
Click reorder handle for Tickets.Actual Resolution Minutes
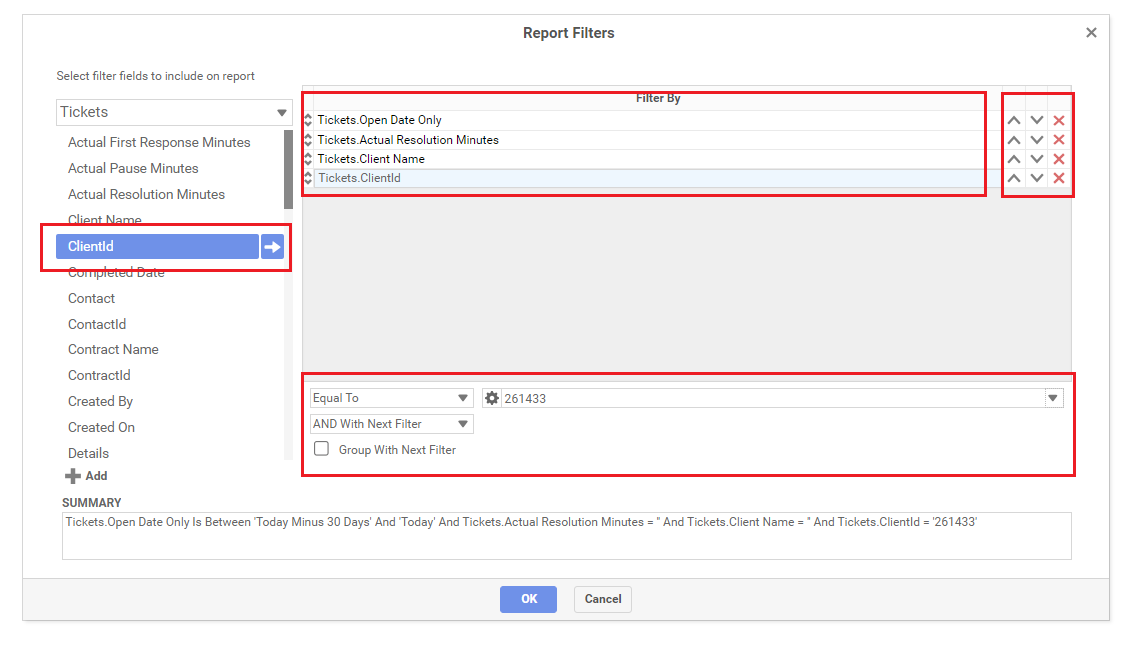click(308, 140)
